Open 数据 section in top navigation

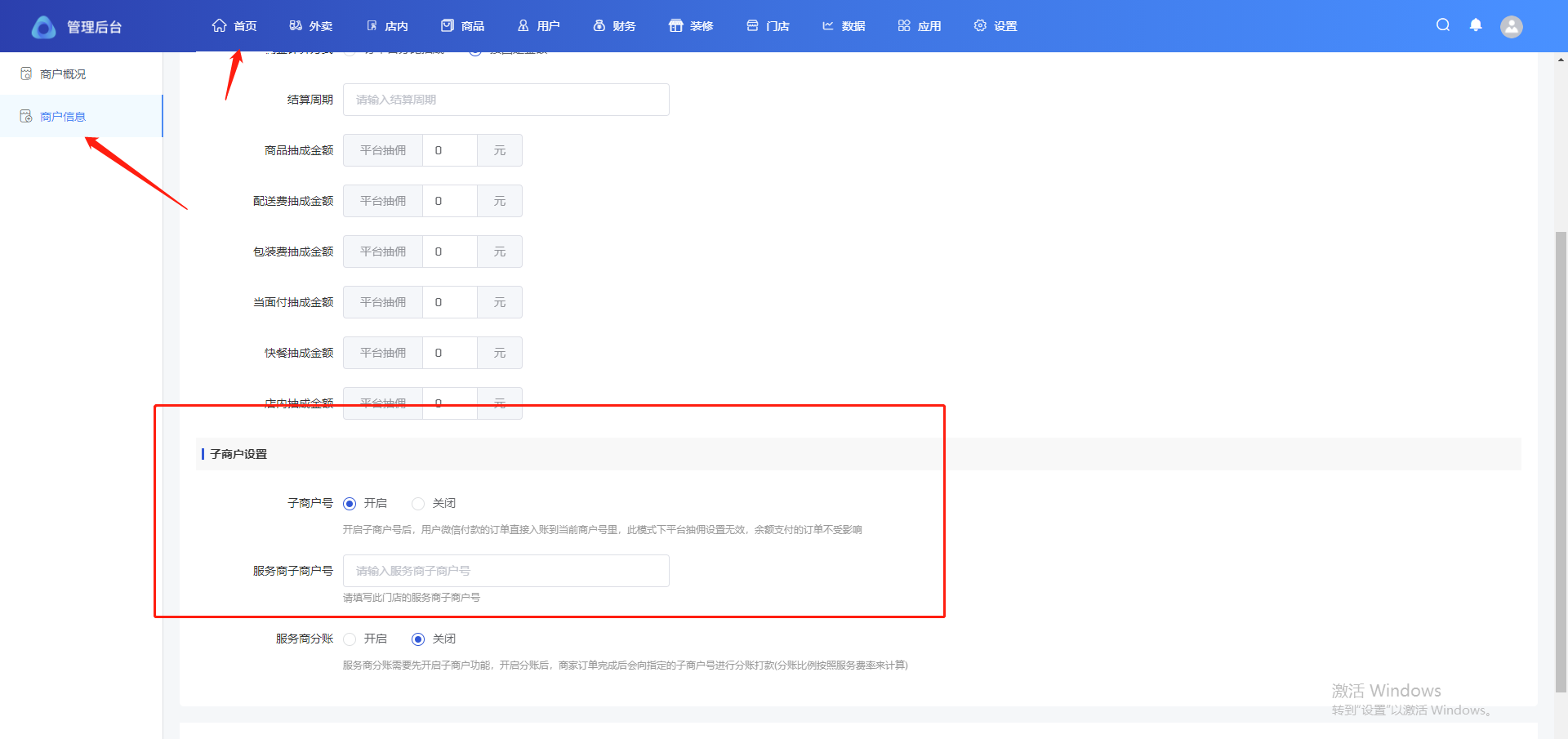tap(844, 26)
